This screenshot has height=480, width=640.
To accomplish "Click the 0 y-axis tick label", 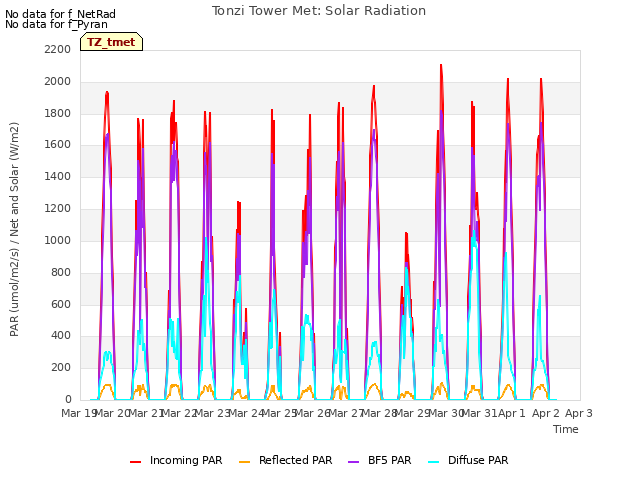I will [x=68, y=399].
